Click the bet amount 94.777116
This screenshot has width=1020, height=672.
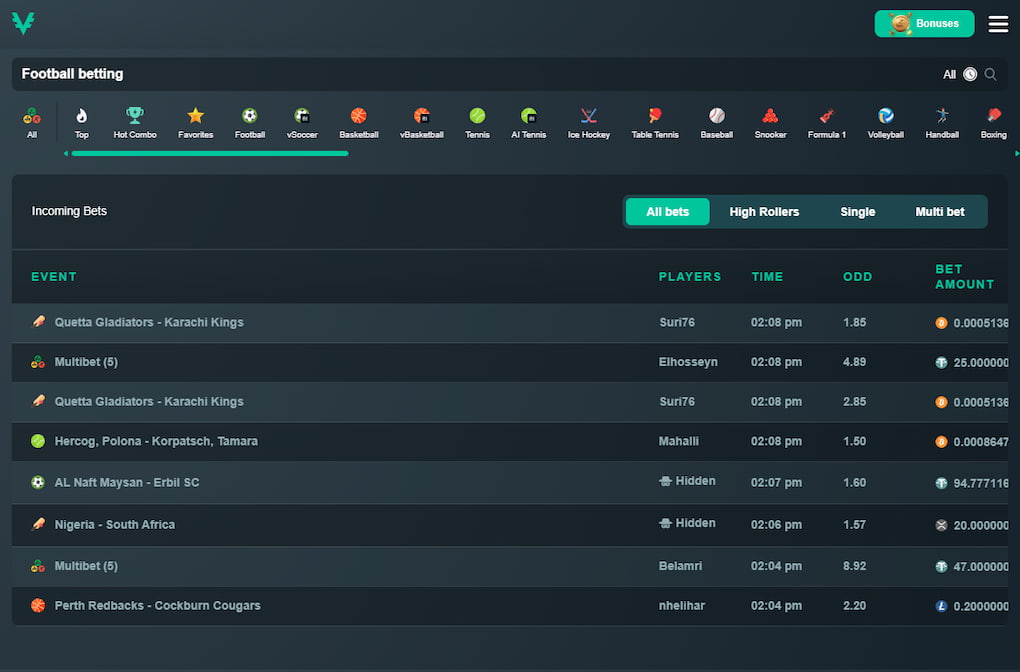(x=980, y=483)
